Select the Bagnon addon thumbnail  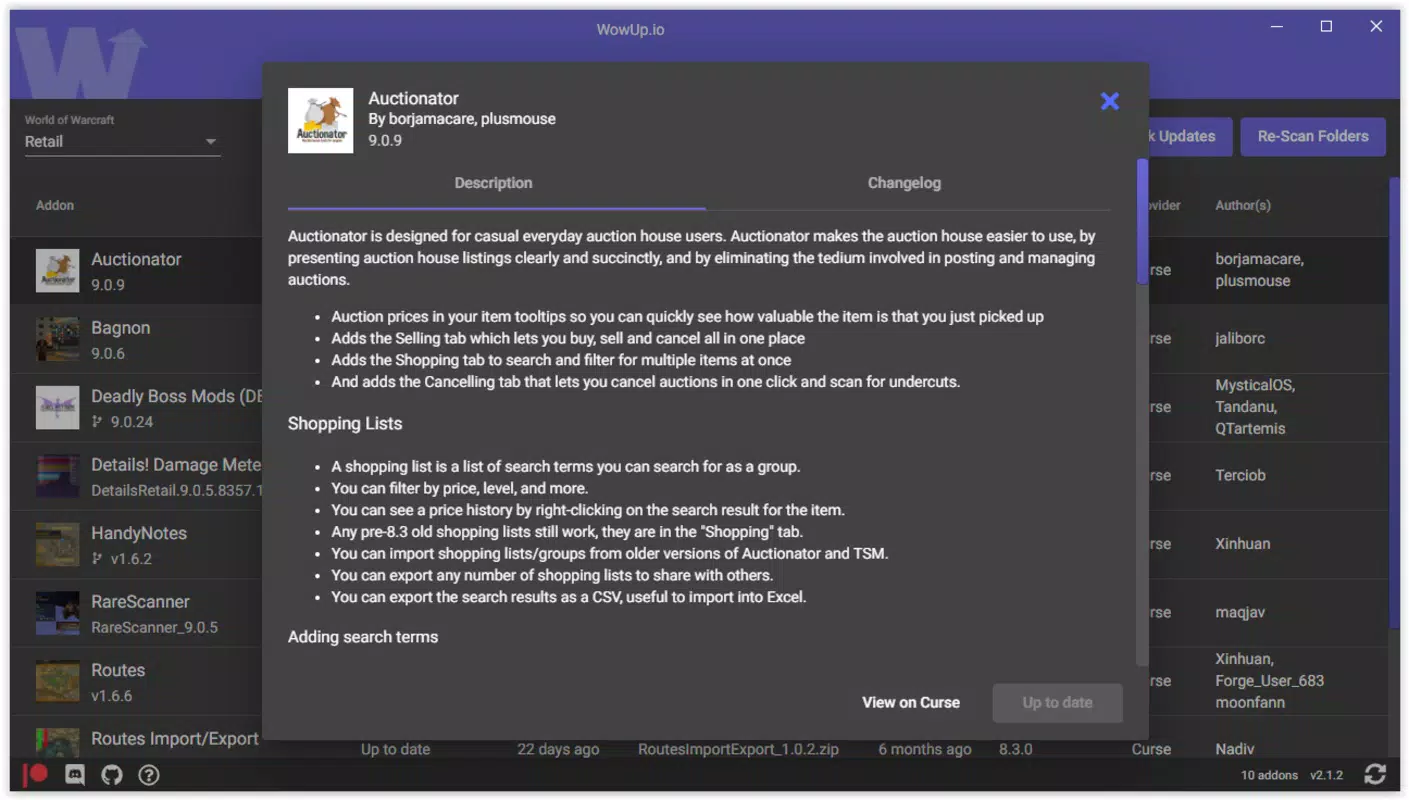57,339
